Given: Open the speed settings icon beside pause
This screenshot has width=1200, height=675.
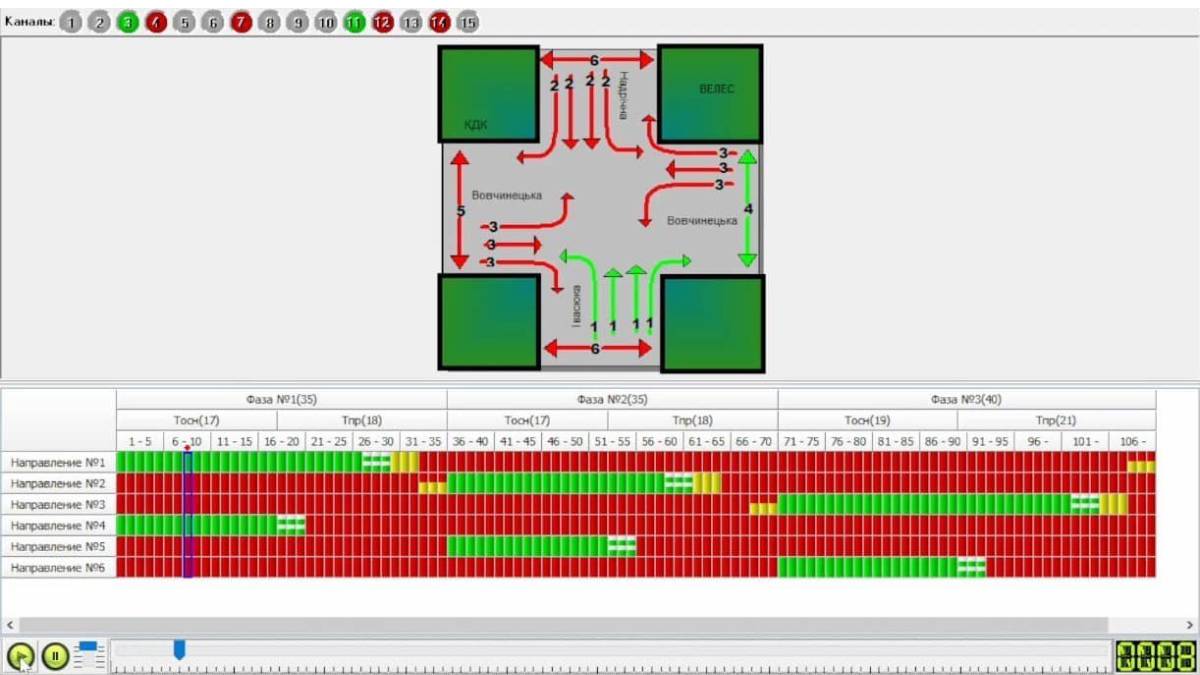Looking at the screenshot, I should [x=89, y=656].
